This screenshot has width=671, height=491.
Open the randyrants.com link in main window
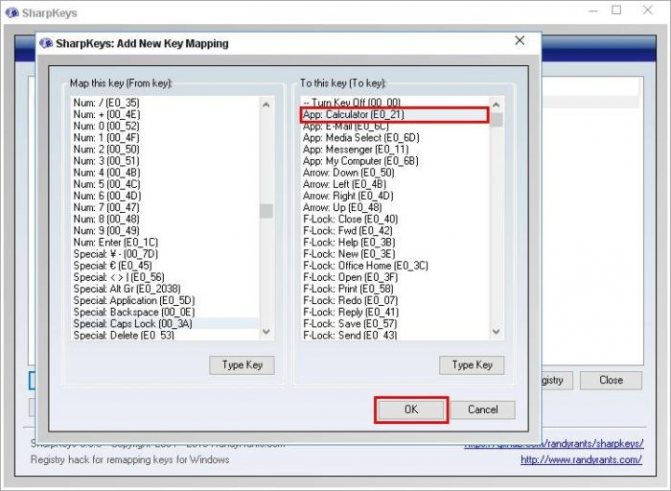(x=581, y=460)
